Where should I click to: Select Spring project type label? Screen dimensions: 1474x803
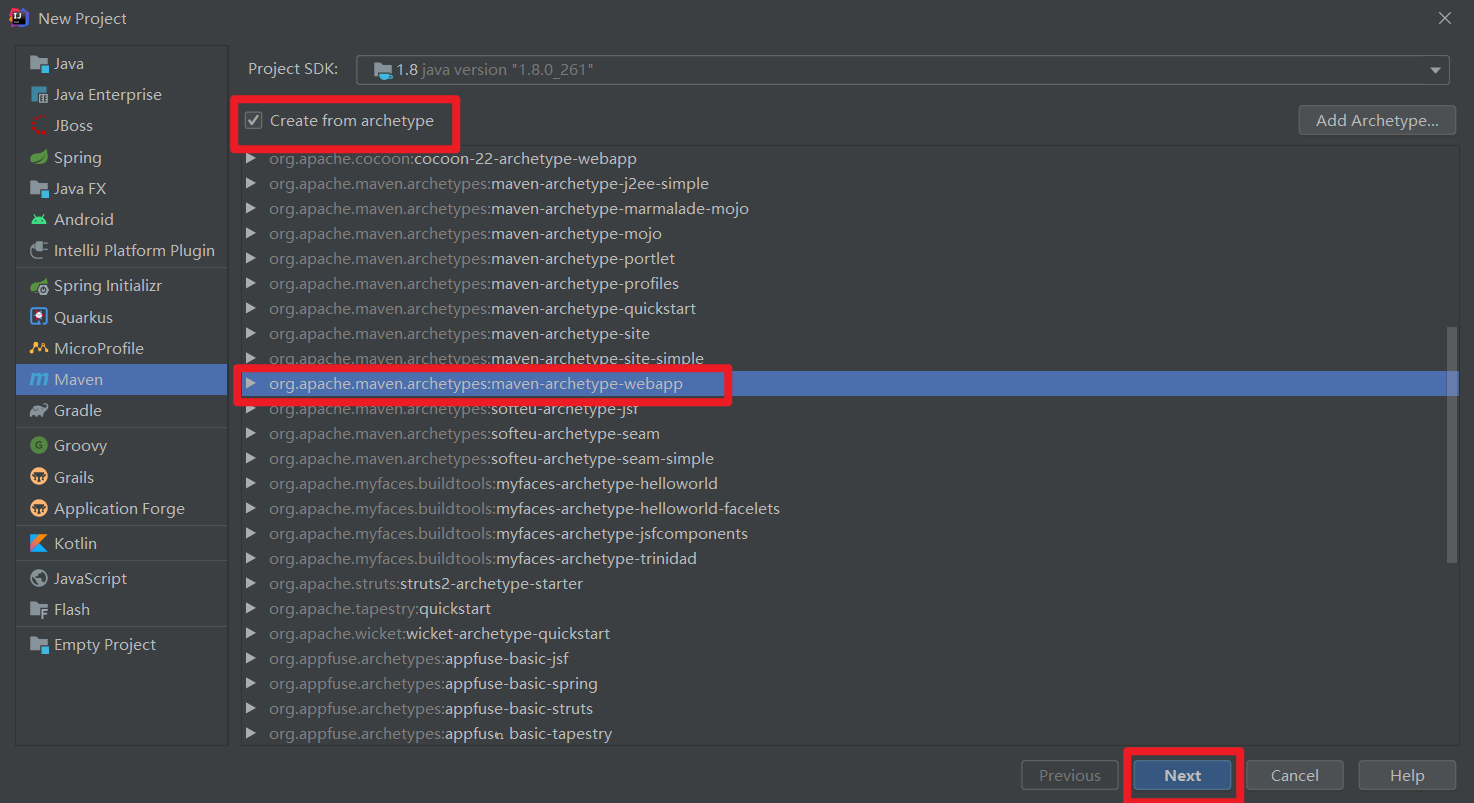point(78,158)
